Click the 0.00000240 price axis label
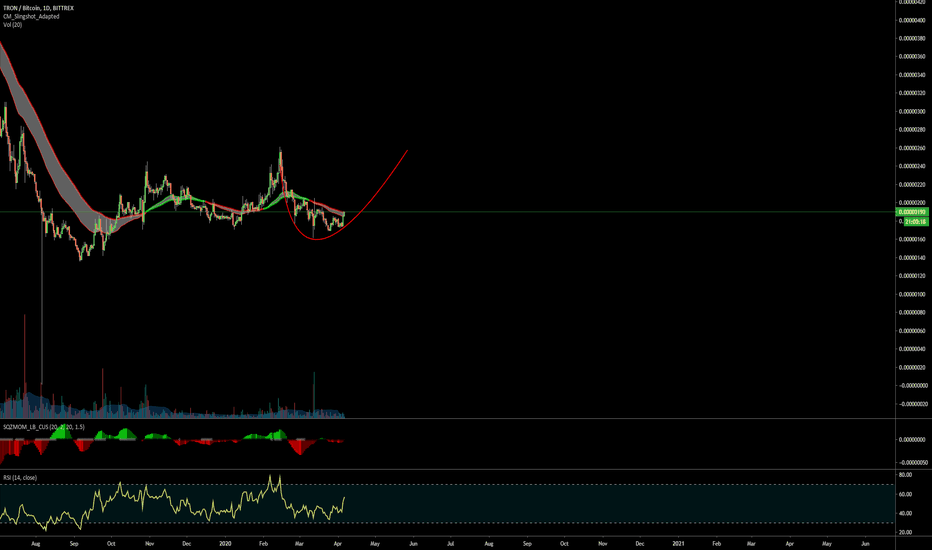The height and width of the screenshot is (550, 932). coord(912,166)
